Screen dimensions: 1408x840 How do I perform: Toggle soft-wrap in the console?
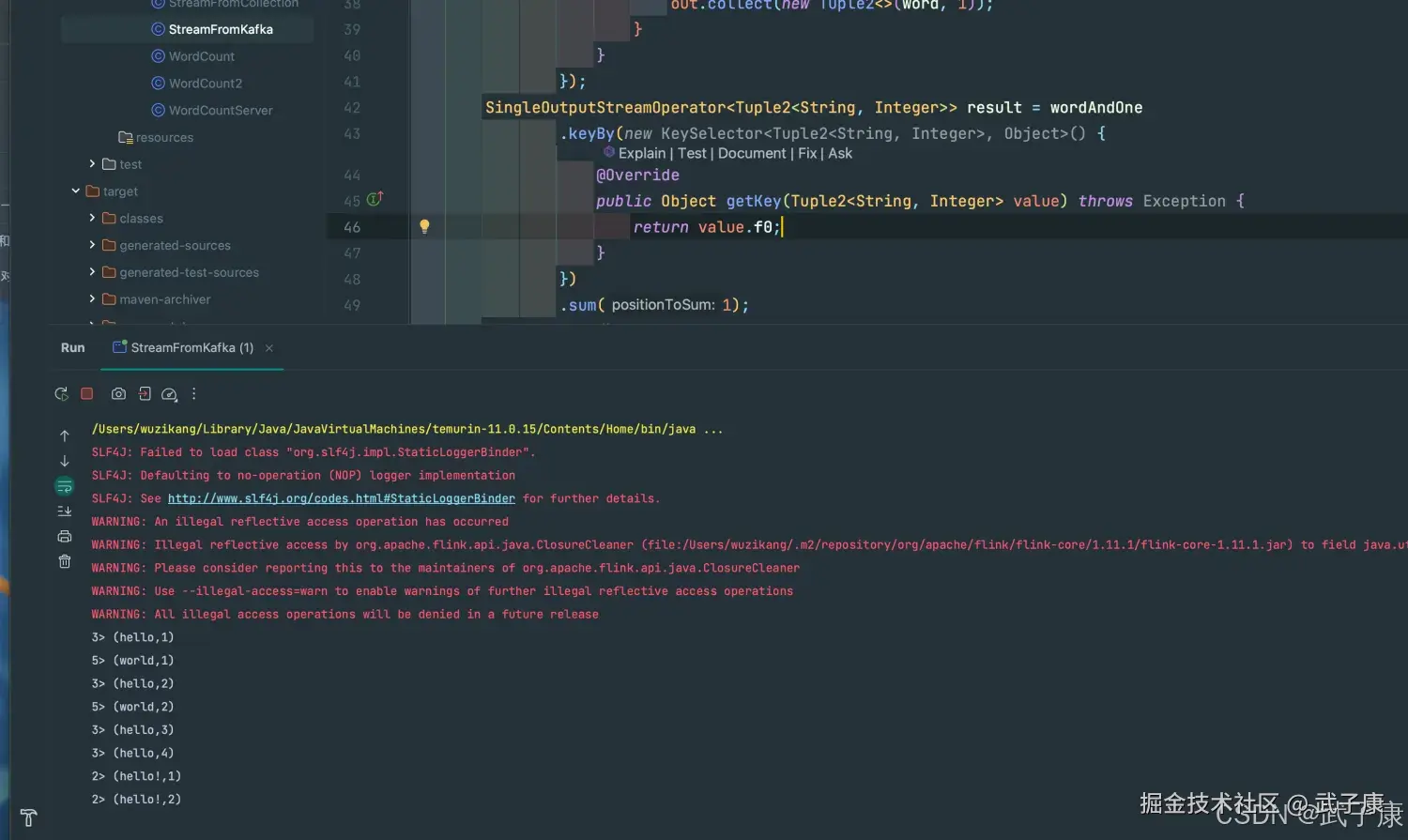(65, 486)
